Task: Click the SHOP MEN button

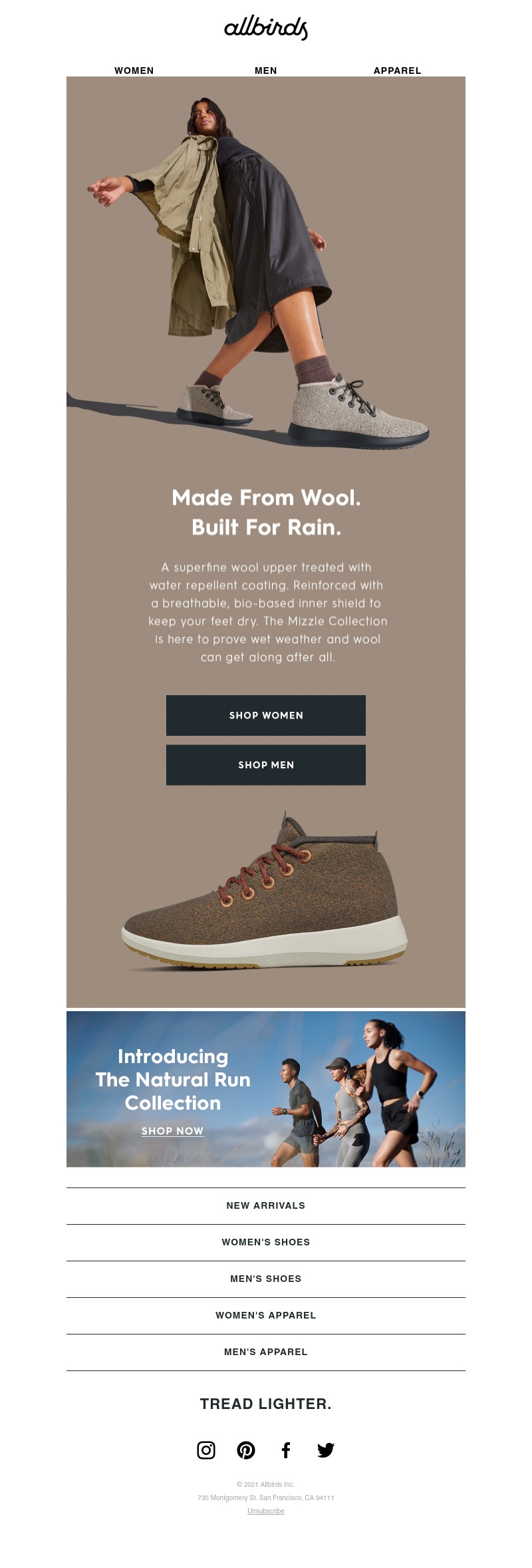Action: (x=266, y=765)
